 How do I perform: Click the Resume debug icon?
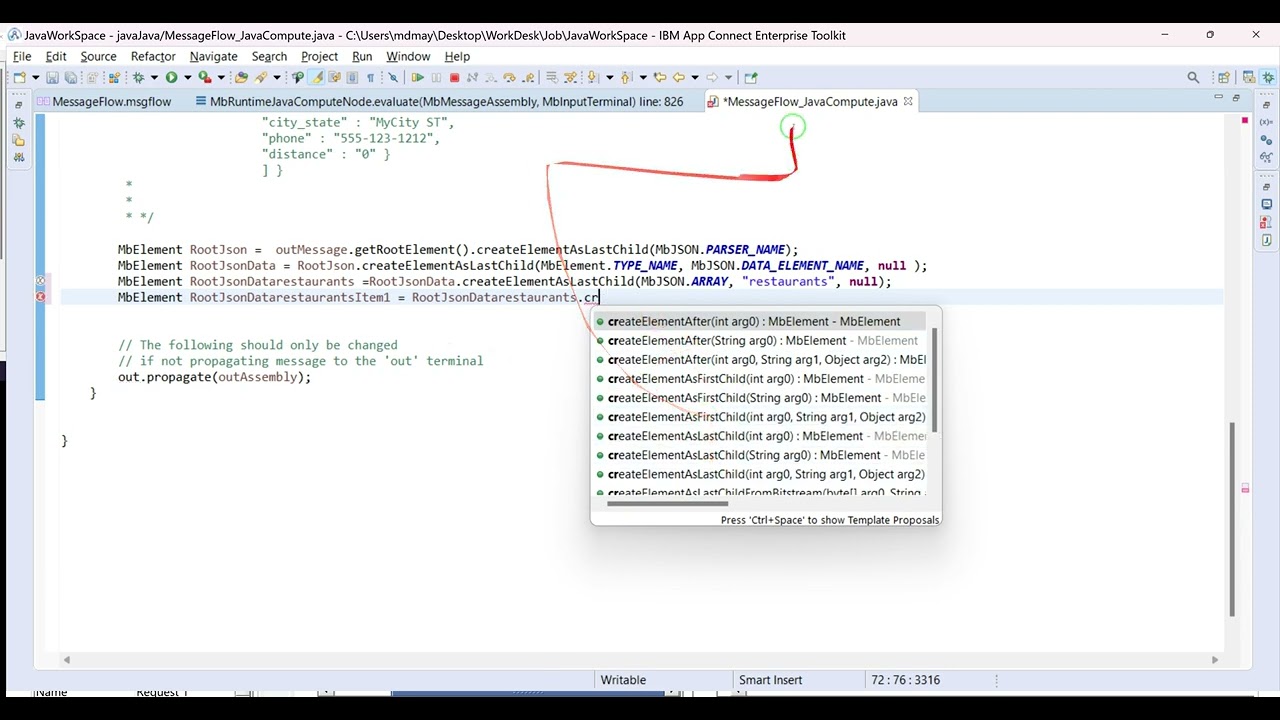(x=417, y=77)
